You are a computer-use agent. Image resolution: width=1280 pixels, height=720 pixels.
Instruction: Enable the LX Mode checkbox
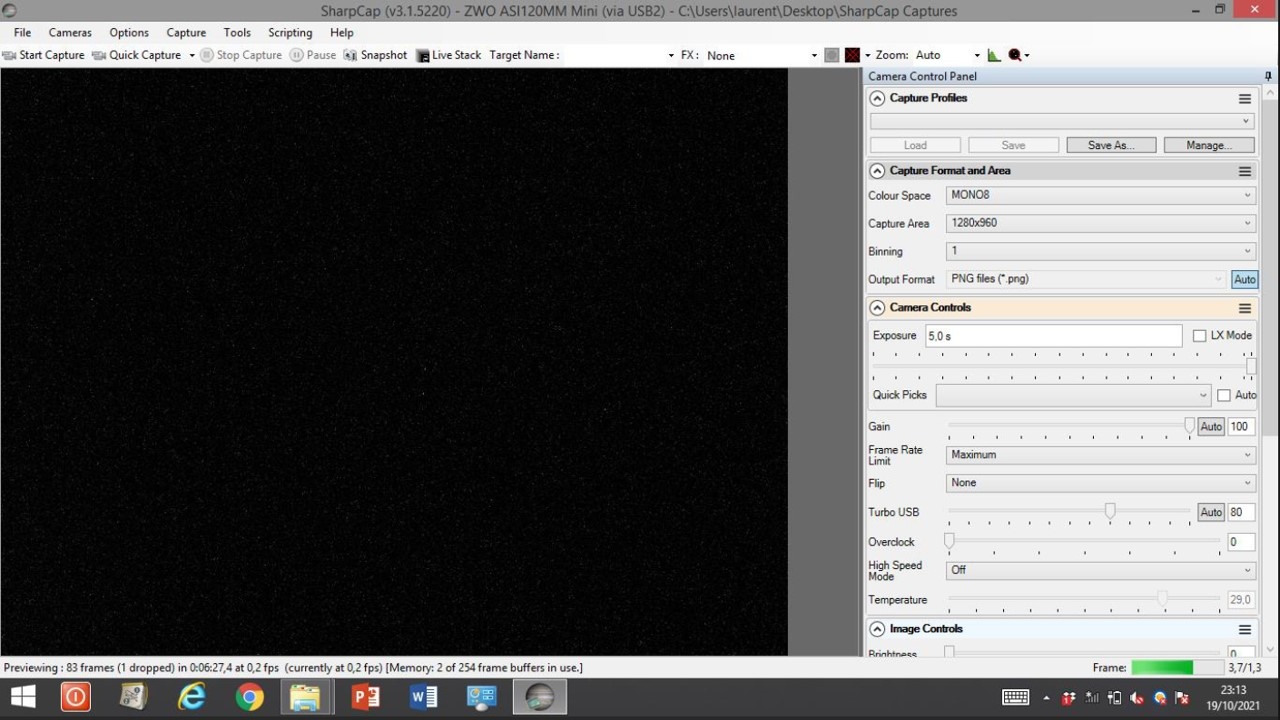[x=1200, y=336]
